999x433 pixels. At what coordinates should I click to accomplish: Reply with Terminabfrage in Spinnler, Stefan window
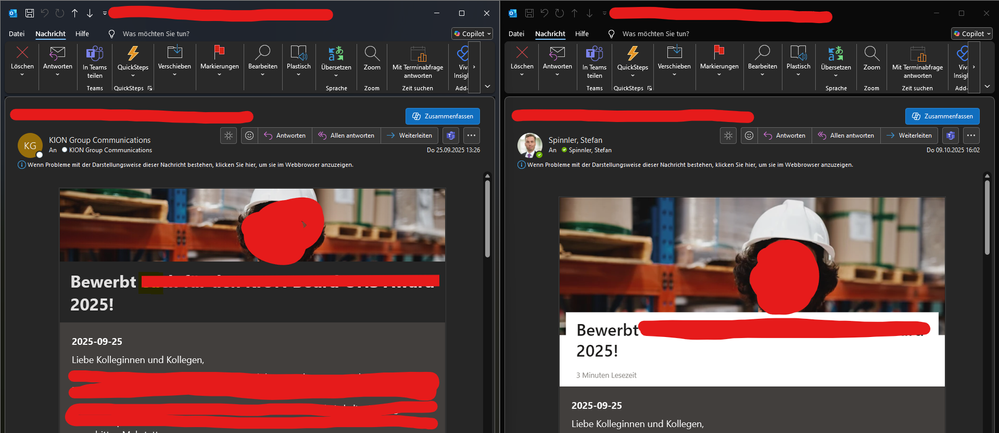[x=917, y=62]
